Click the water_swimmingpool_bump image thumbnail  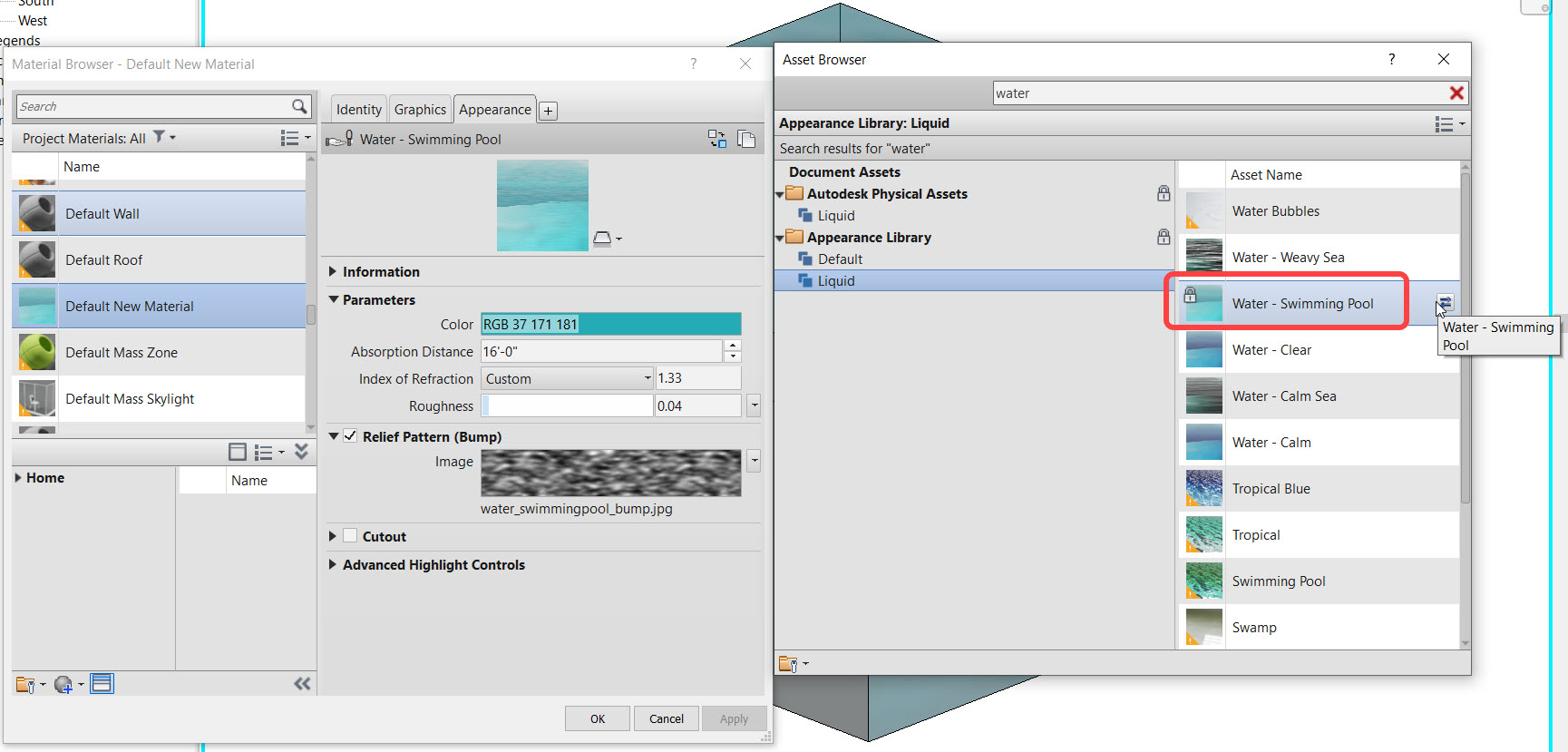pyautogui.click(x=610, y=473)
